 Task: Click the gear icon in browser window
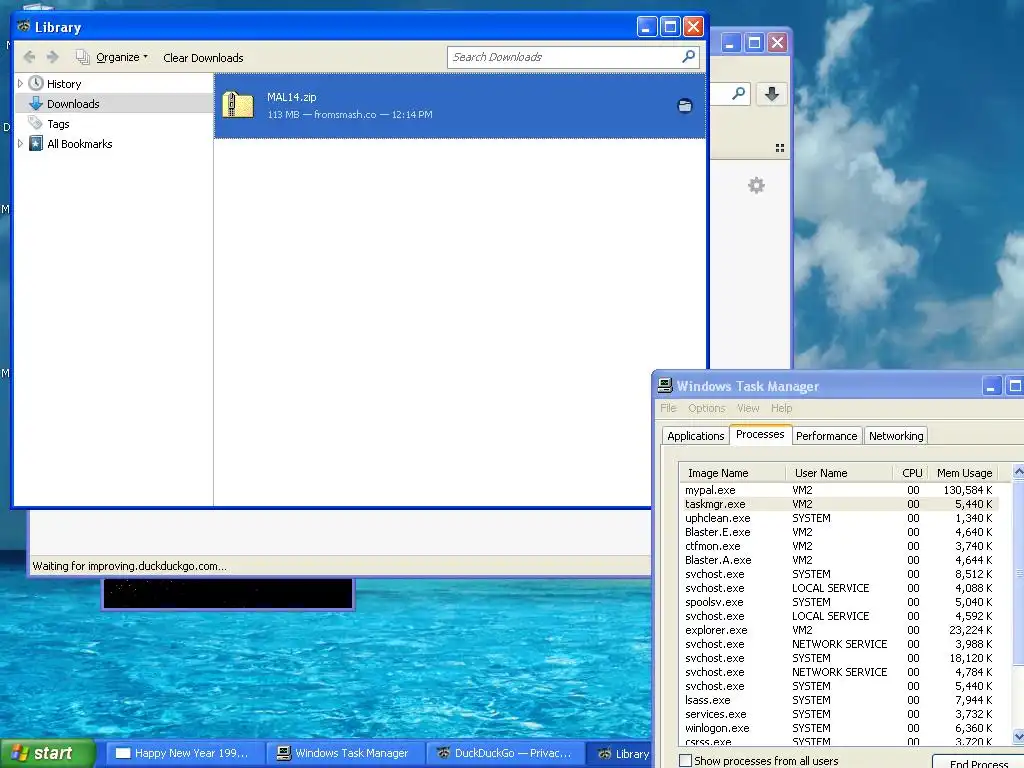[756, 185]
